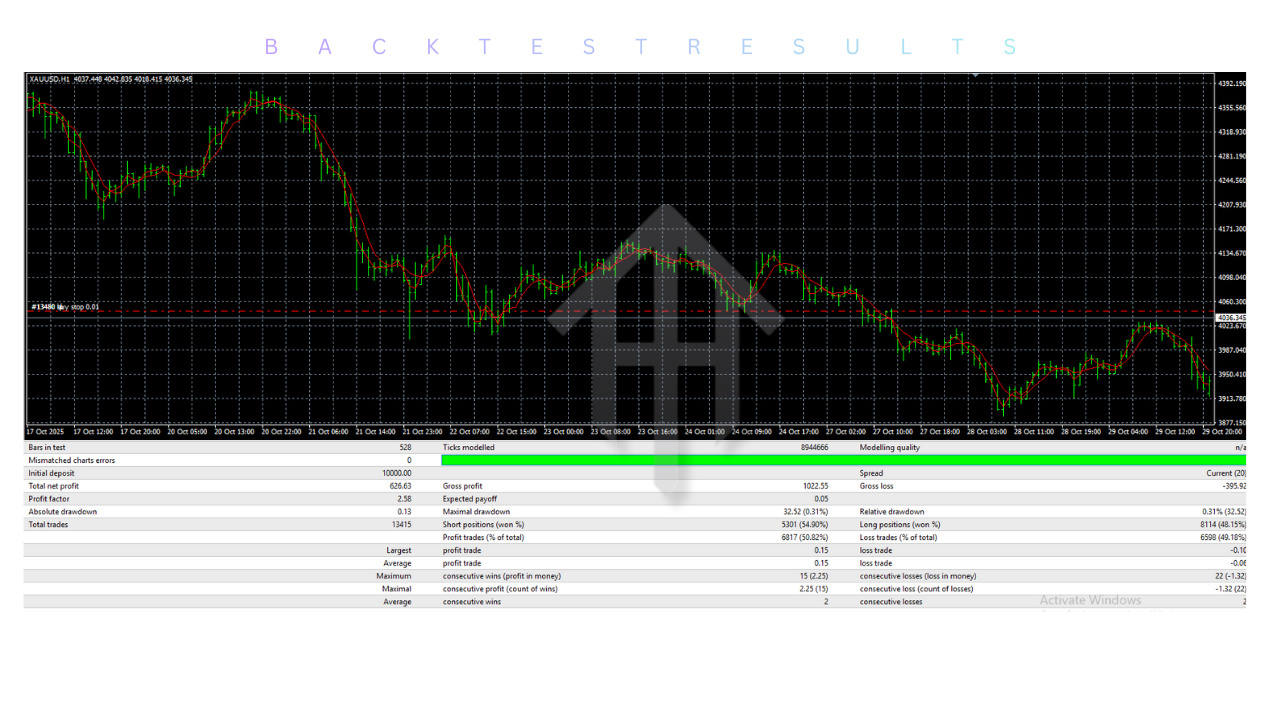This screenshot has width=1280, height=720.
Task: Click the XAUUSD,H1 chart symbol title
Action: point(50,79)
